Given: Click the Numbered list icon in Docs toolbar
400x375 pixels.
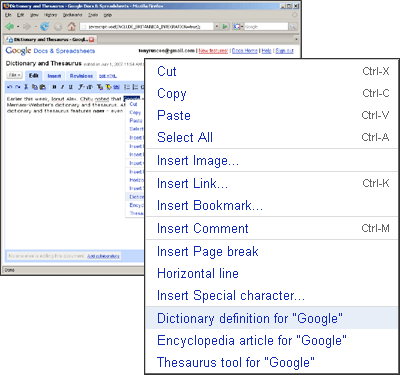Looking at the screenshot, I should coord(127,87).
